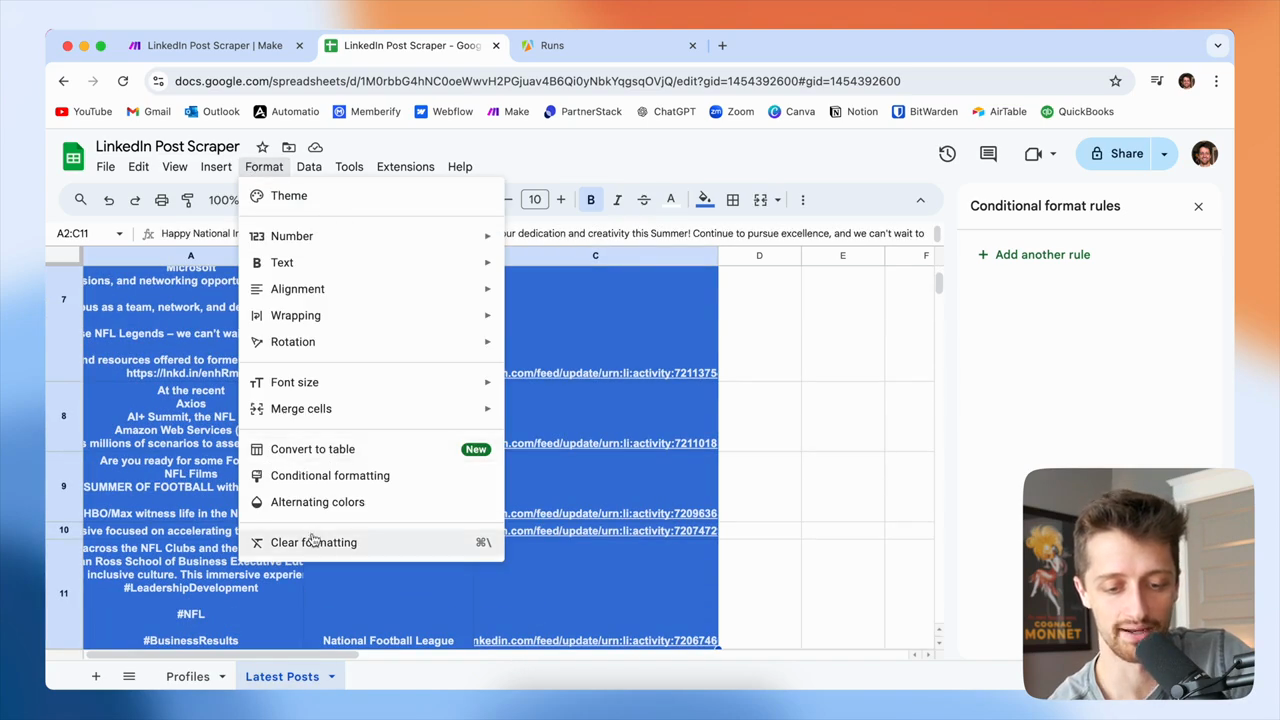Increase font size with plus button

tap(561, 200)
